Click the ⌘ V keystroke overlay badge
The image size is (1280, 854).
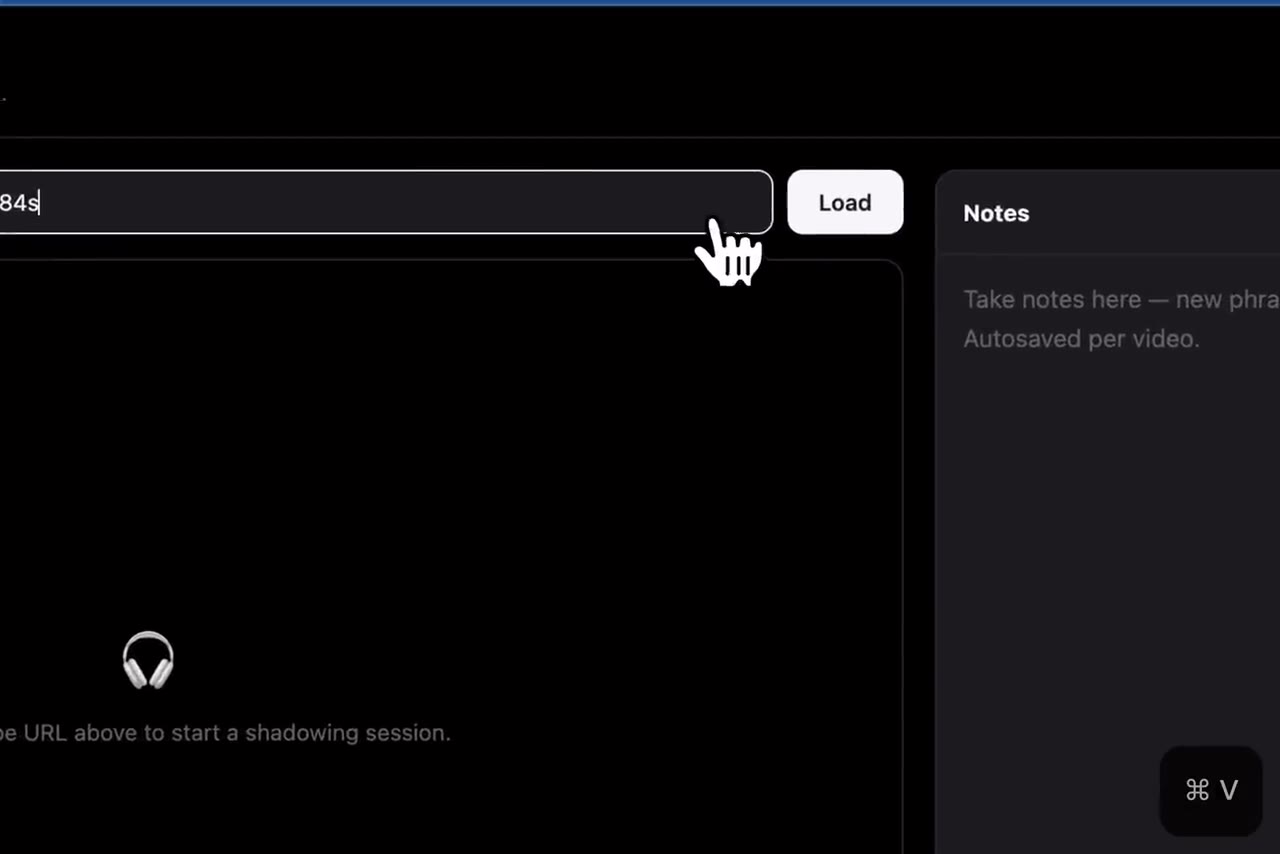click(1211, 790)
